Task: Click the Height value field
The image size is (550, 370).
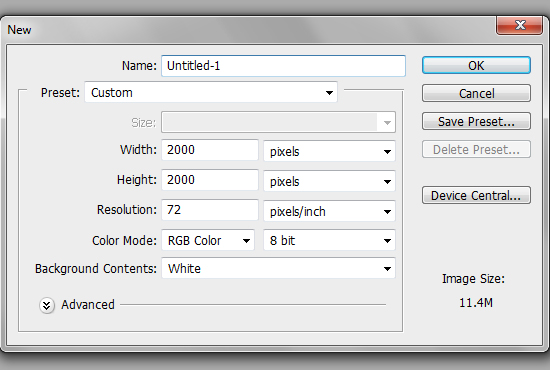Action: (x=210, y=180)
